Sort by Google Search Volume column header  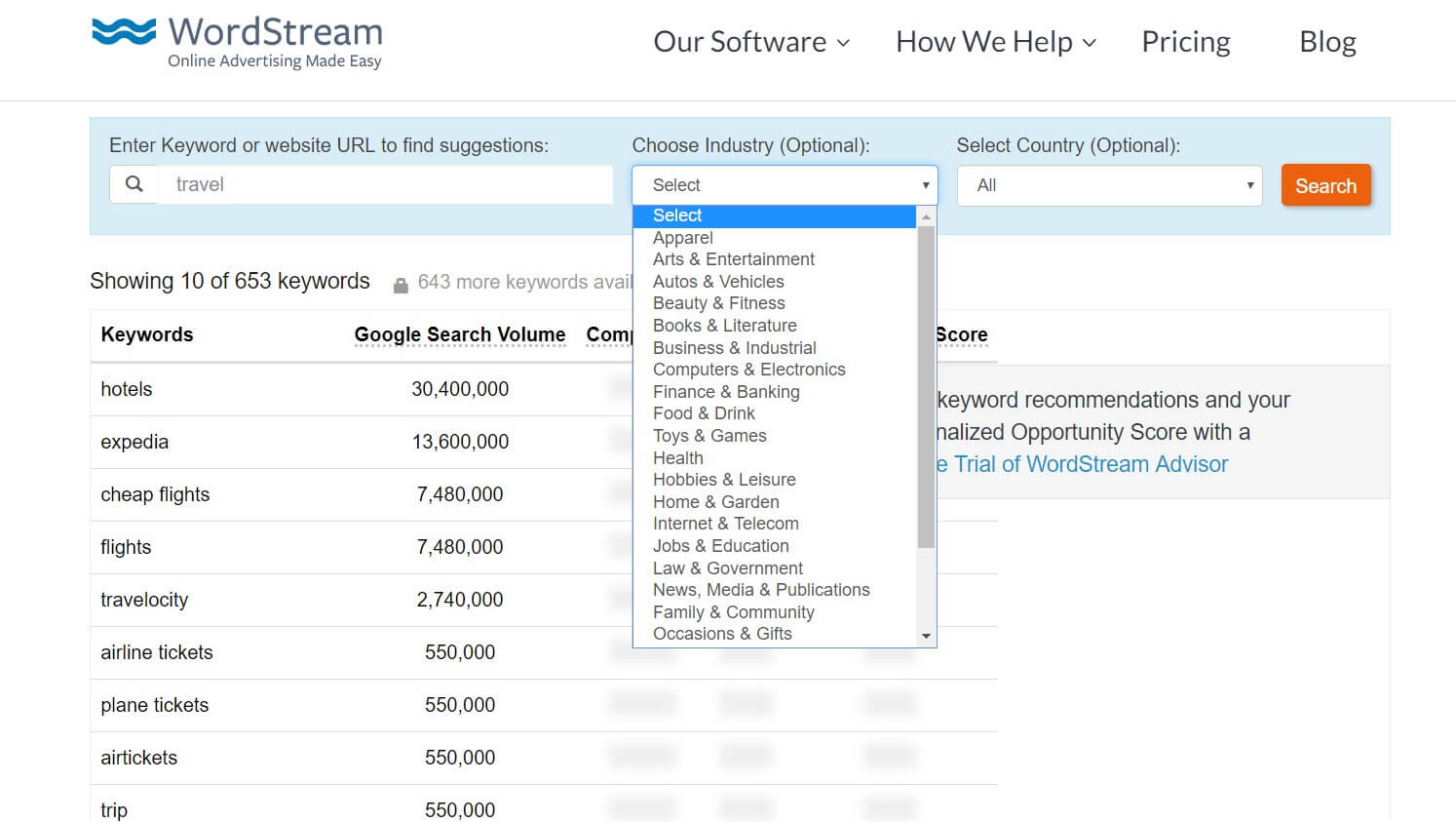[x=459, y=334]
